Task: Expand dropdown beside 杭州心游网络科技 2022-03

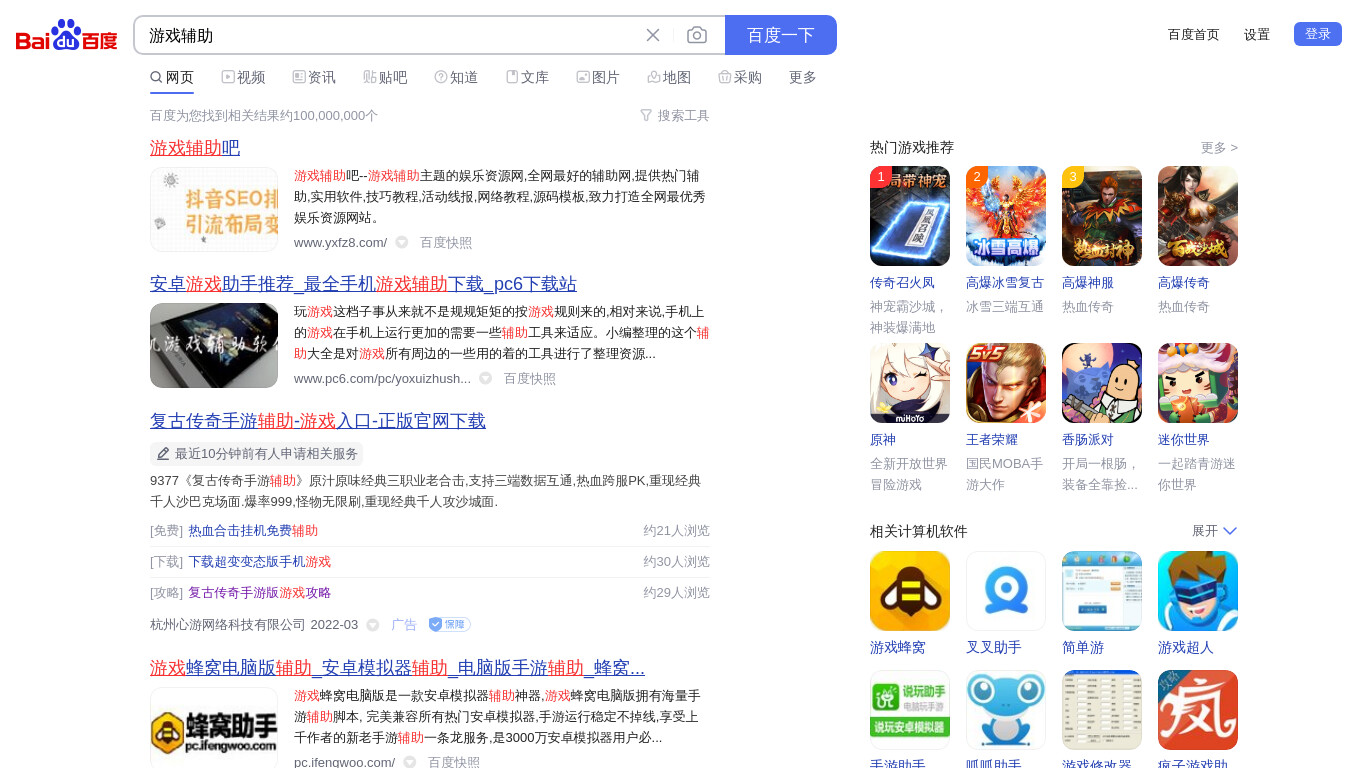Action: point(373,625)
